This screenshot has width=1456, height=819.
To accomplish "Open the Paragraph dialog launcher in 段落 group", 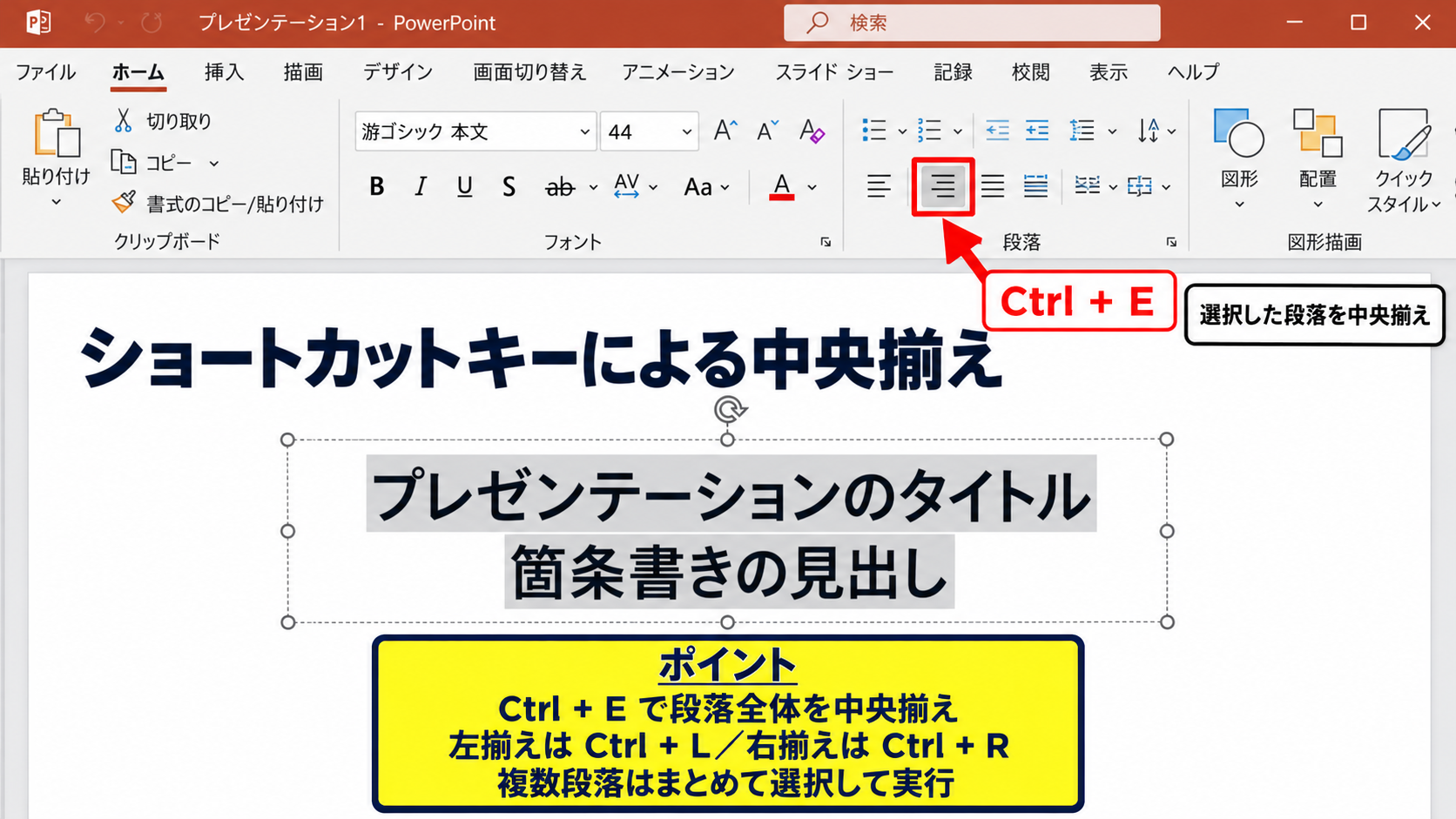I will point(1172,242).
